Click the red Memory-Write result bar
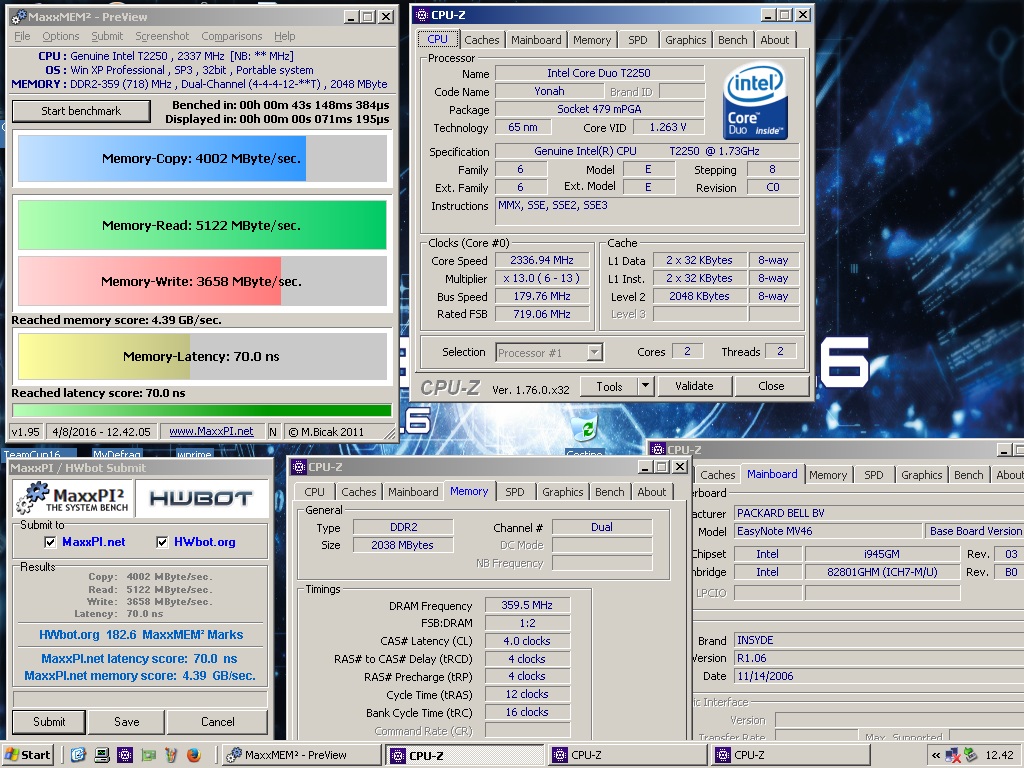Image resolution: width=1024 pixels, height=768 pixels. point(150,281)
